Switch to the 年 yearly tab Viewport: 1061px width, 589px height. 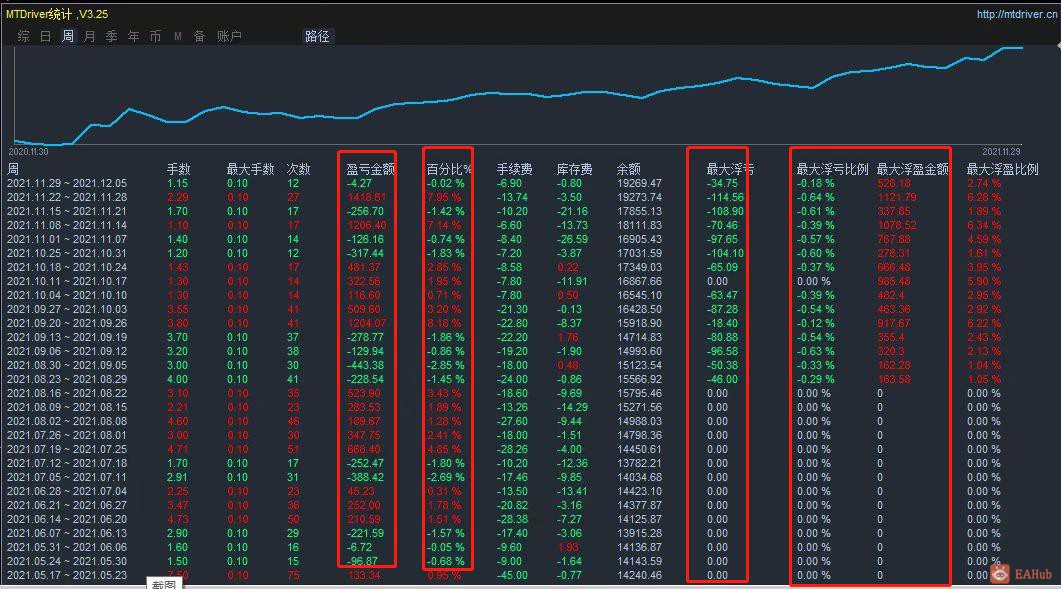click(x=133, y=37)
